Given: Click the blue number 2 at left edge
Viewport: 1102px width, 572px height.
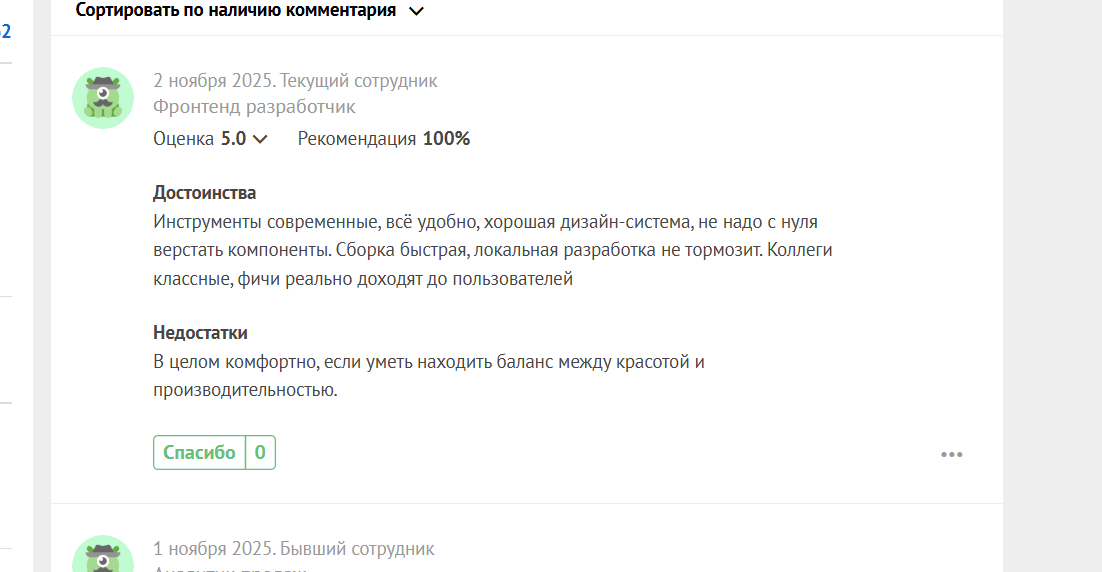Looking at the screenshot, I should [6, 32].
